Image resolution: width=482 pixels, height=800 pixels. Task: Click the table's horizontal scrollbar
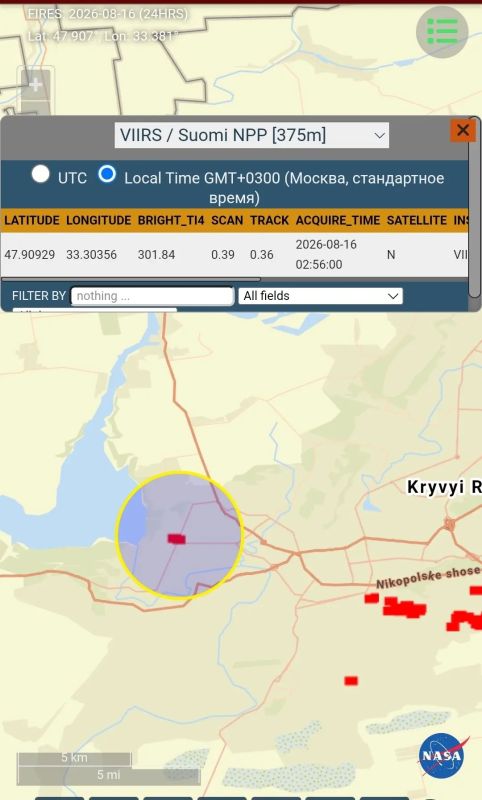[131, 280]
